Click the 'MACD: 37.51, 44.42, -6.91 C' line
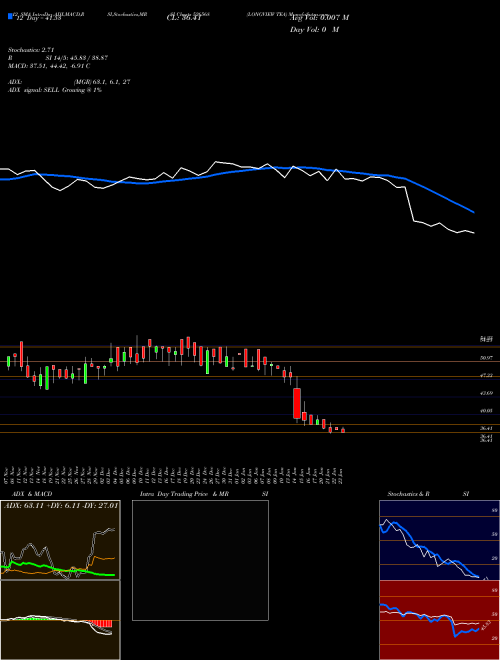 click(x=49, y=66)
